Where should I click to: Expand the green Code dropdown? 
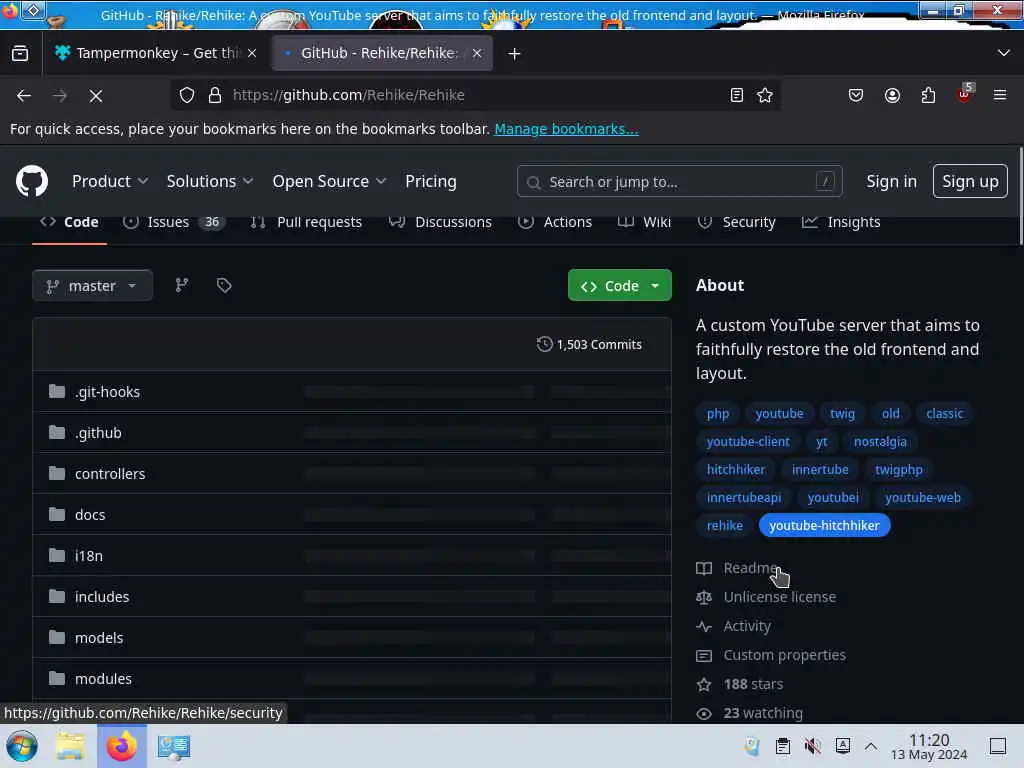click(x=620, y=285)
